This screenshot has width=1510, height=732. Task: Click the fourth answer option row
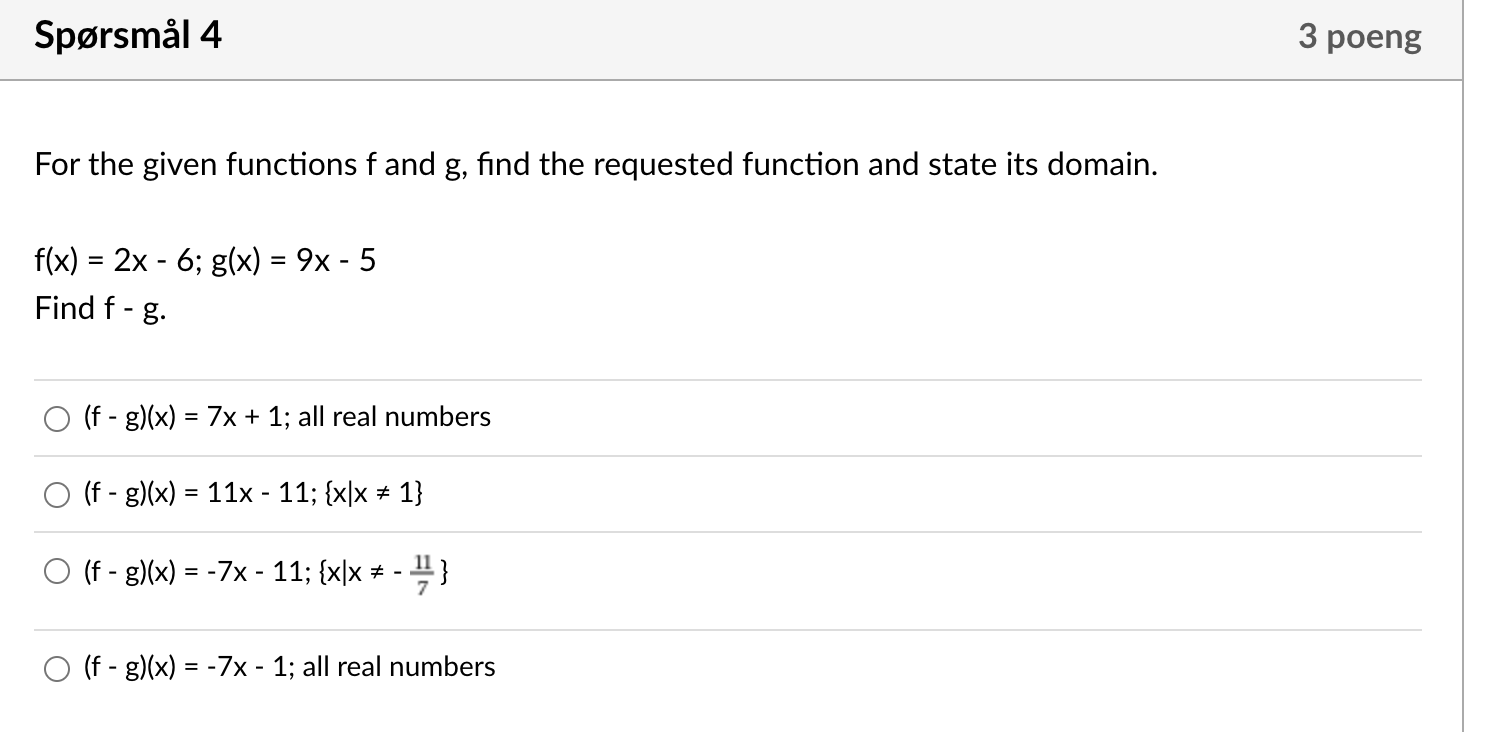click(x=288, y=666)
